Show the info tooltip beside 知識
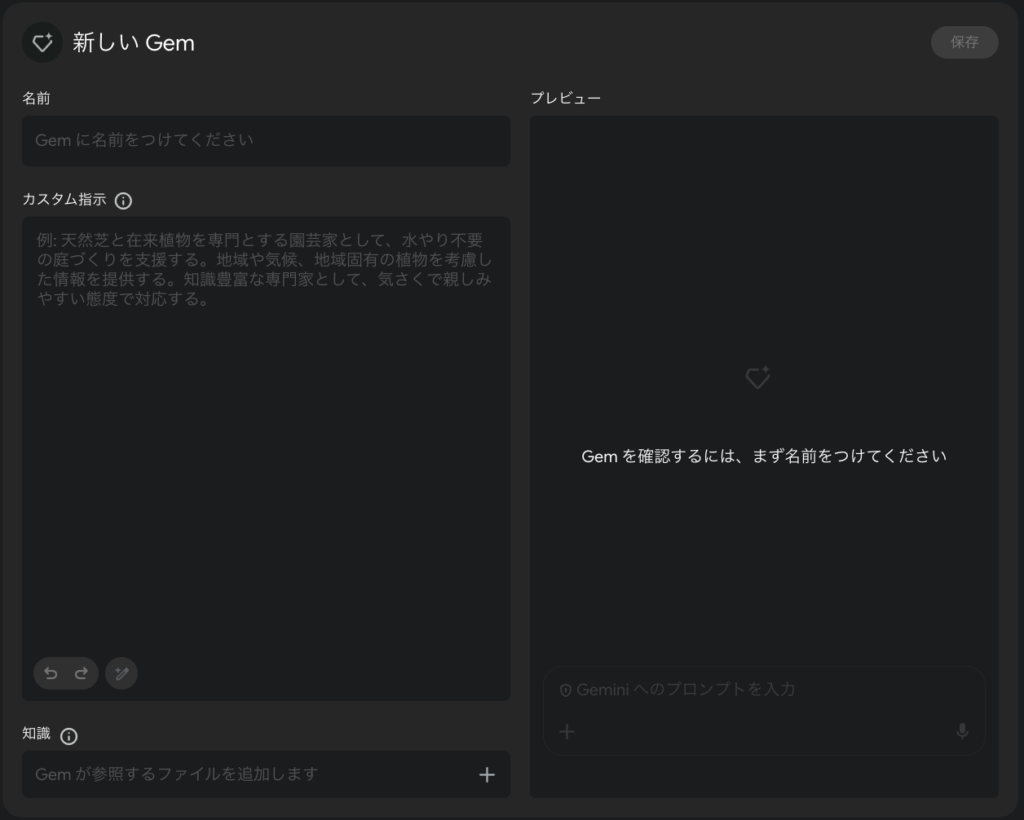Viewport: 1024px width, 820px height. click(x=69, y=736)
